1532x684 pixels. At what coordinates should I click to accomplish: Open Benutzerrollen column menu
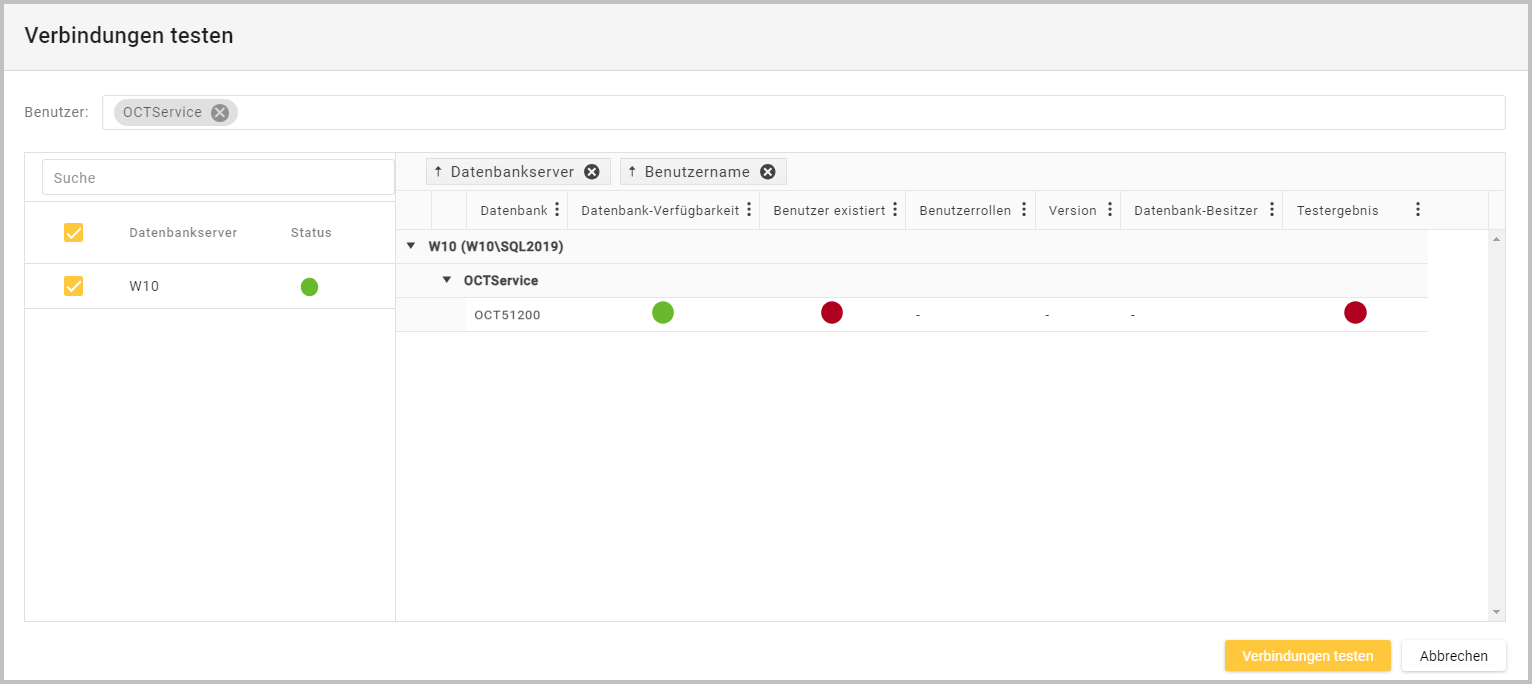point(1024,210)
